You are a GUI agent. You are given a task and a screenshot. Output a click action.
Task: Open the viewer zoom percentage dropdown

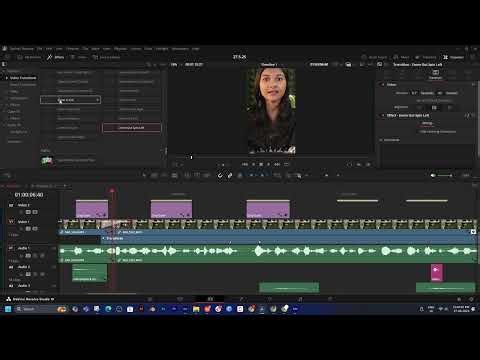175,64
